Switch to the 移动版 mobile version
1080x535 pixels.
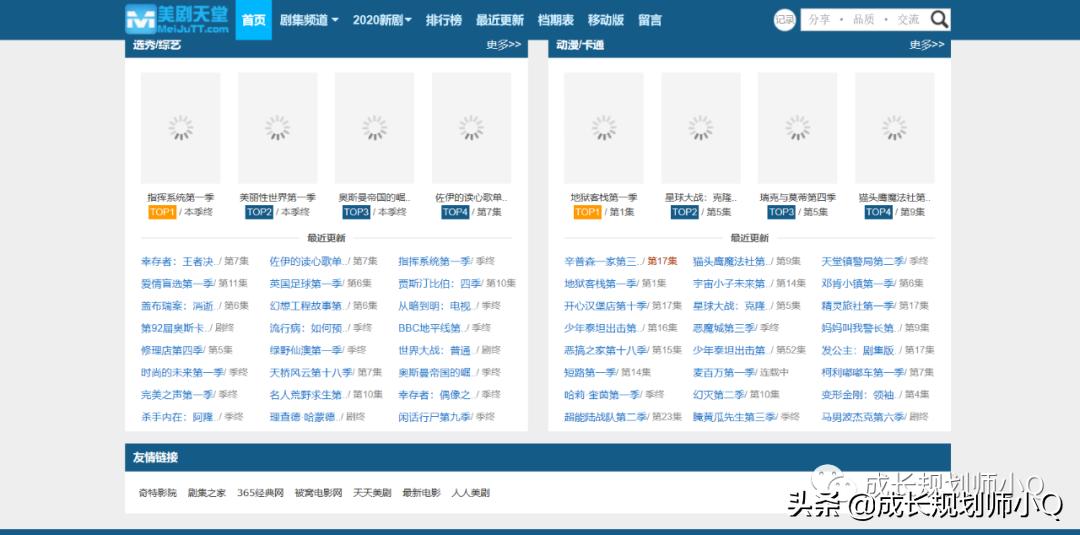tap(605, 20)
